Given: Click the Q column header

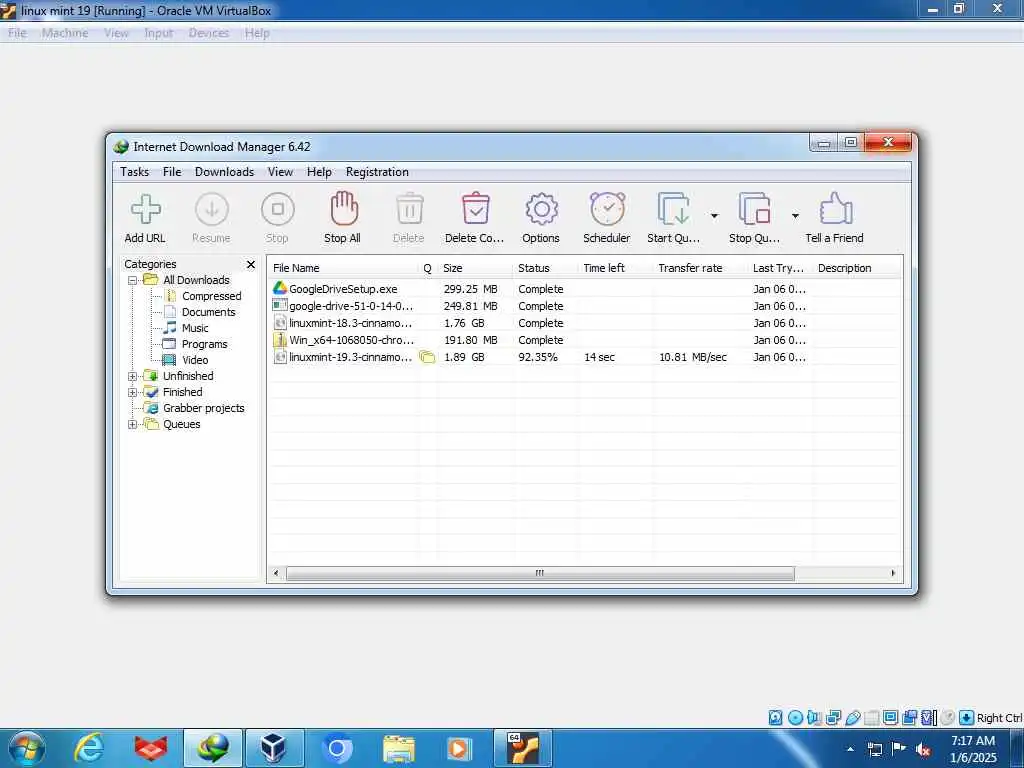Looking at the screenshot, I should 428,268.
